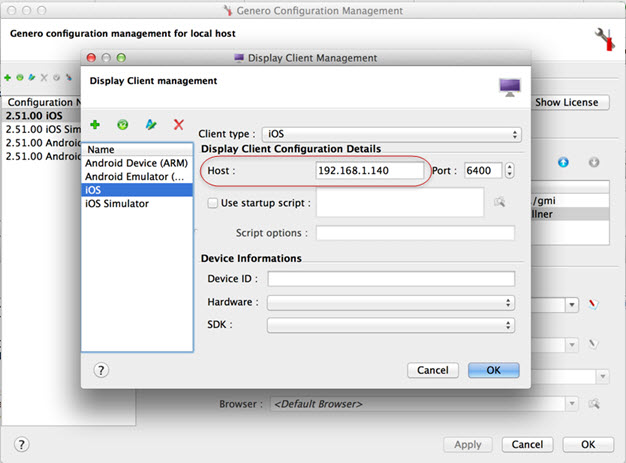Image resolution: width=626 pixels, height=463 pixels.
Task: Click the help question mark in dialog
Action: pos(101,370)
